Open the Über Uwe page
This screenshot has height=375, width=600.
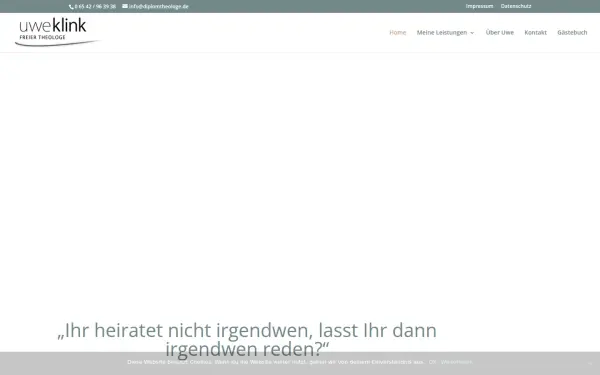(x=500, y=33)
